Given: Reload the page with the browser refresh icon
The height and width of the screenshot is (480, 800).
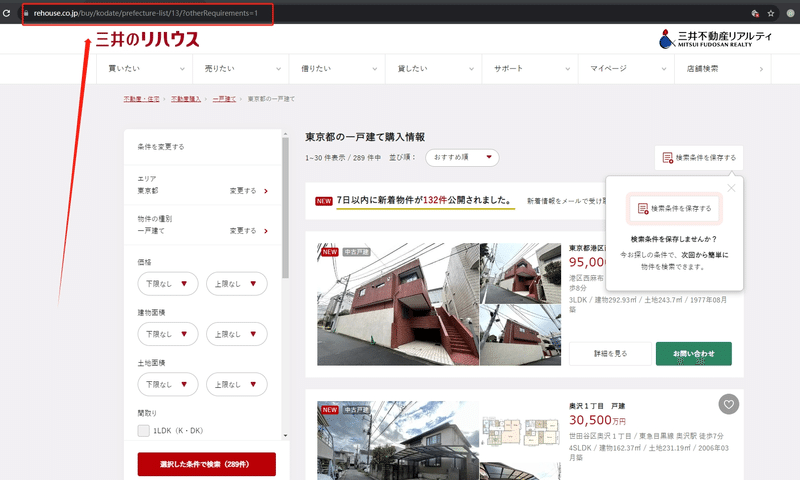Looking at the screenshot, I should point(6,13).
